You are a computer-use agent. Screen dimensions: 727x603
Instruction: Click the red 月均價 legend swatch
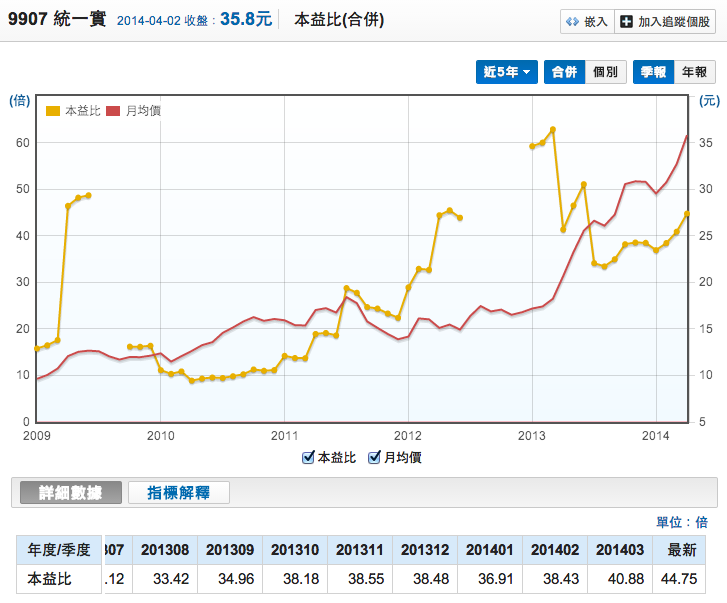pyautogui.click(x=112, y=110)
